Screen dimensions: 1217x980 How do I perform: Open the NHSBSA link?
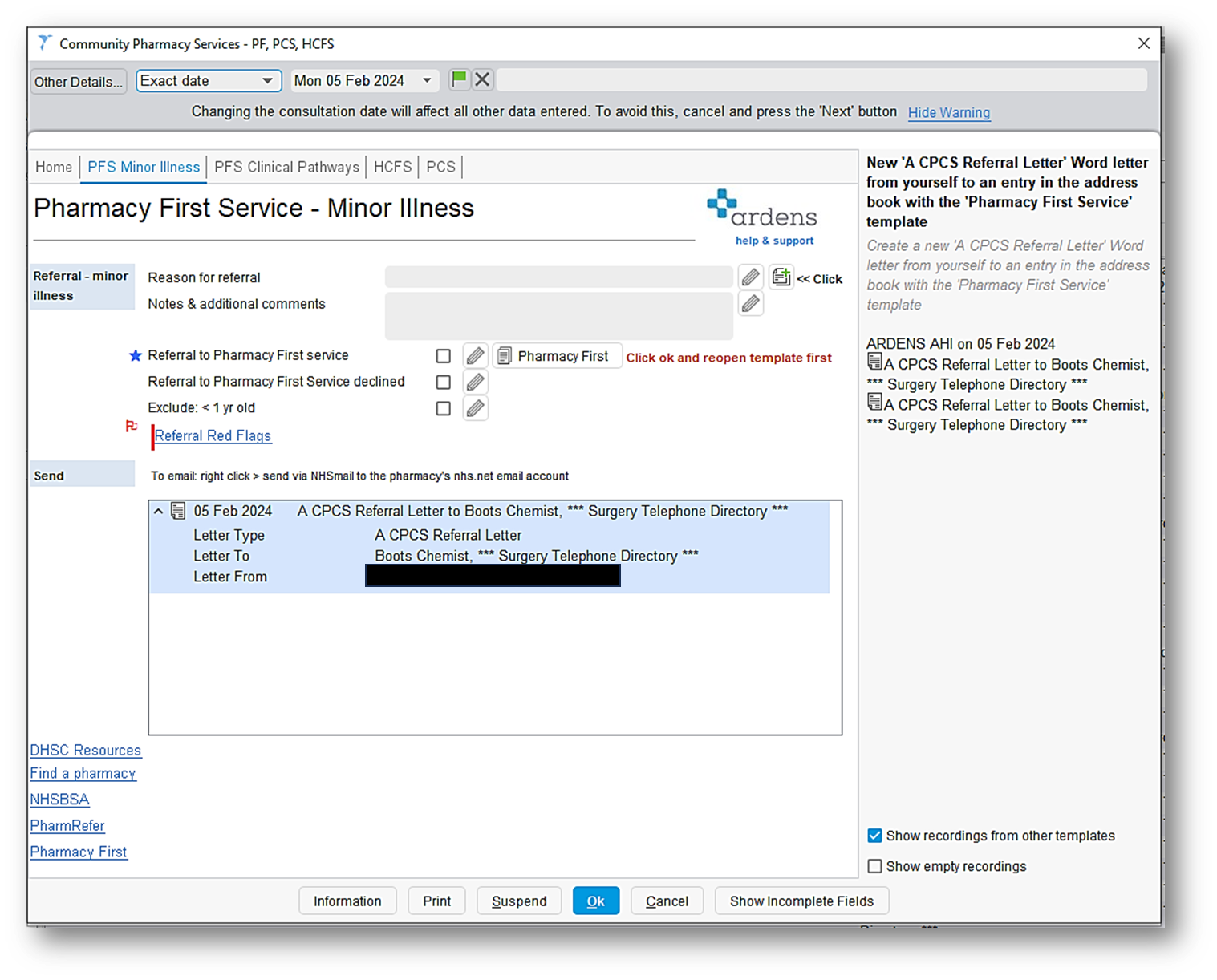[x=59, y=800]
